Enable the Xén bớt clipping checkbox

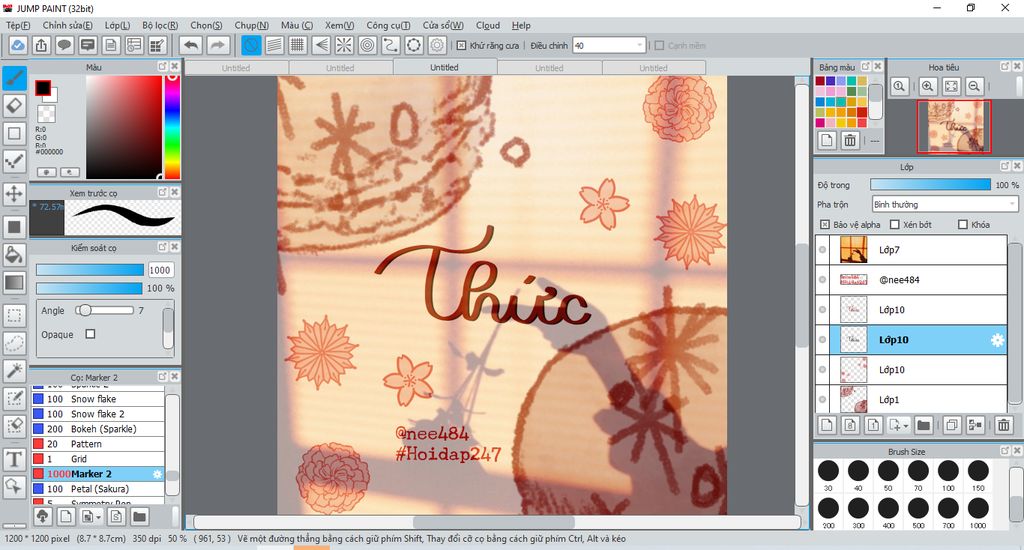895,225
